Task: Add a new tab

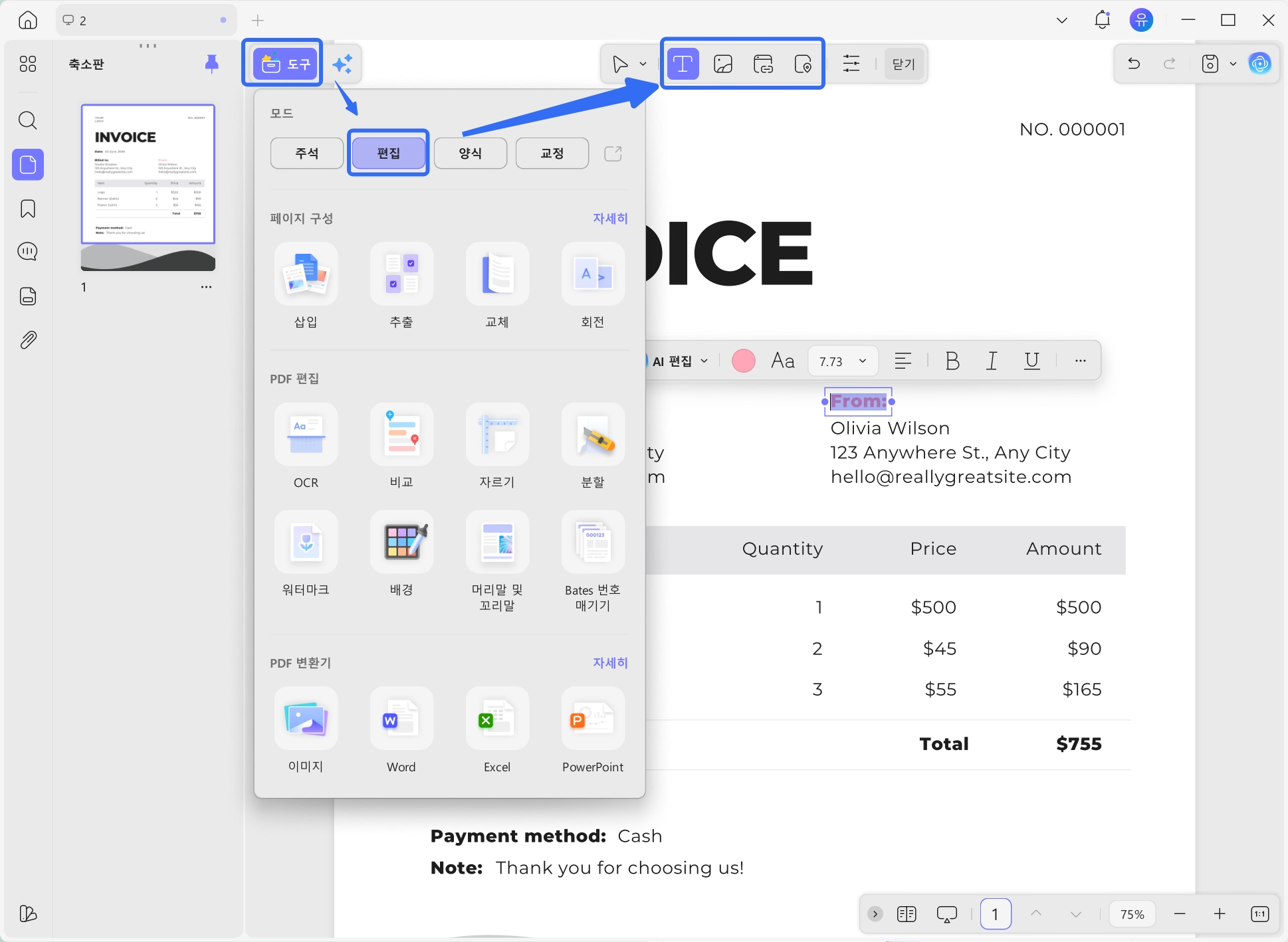Action: 258,21
